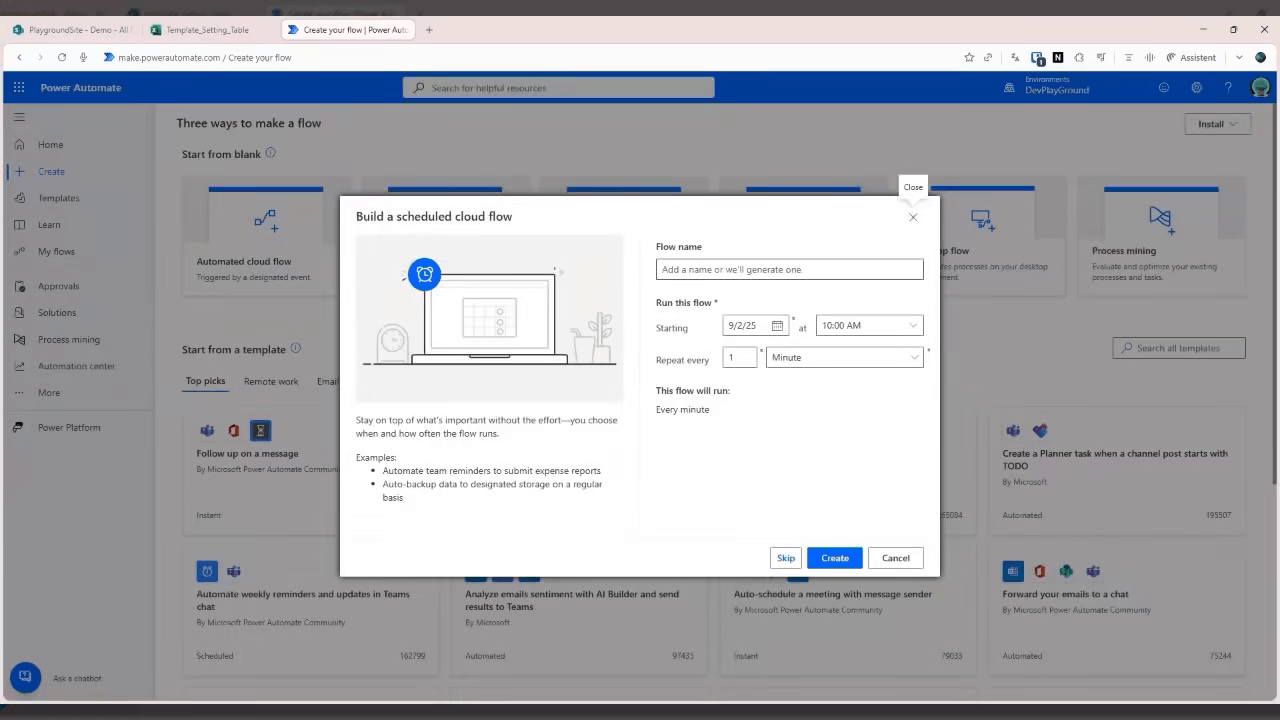1280x720 pixels.
Task: Open the Settings gear icon
Action: (1196, 88)
